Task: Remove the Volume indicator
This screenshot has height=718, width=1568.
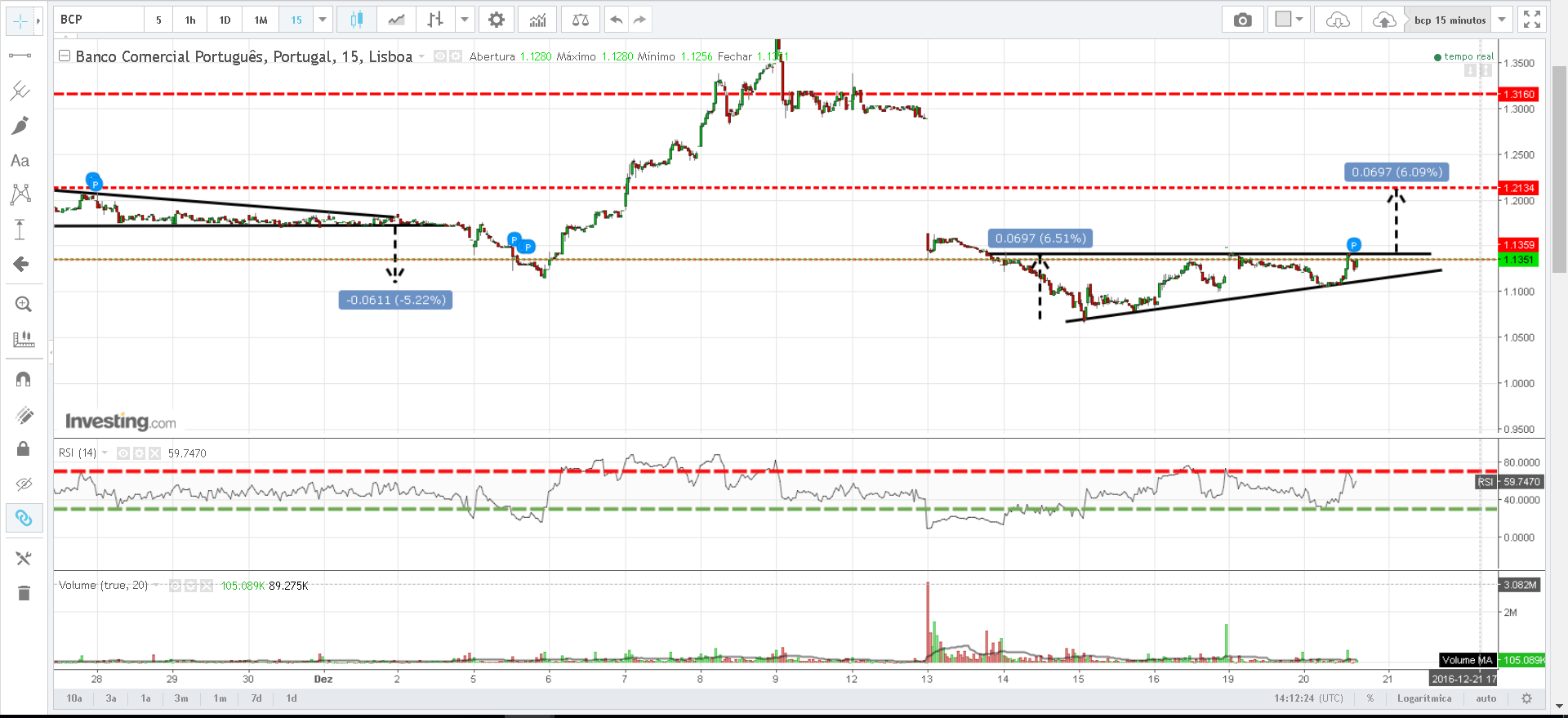Action: coord(207,586)
